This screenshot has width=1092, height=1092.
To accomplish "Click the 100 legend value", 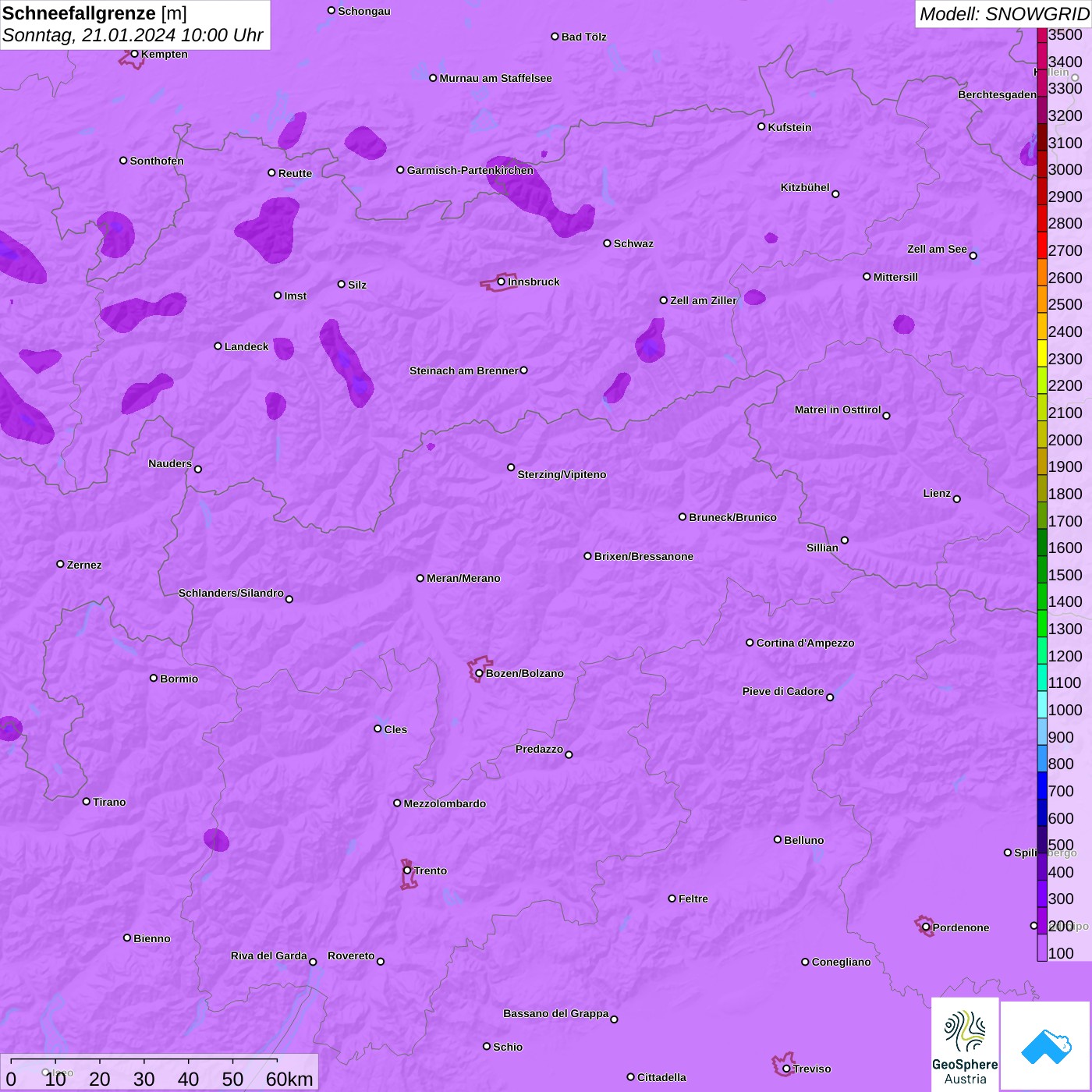I will 1061,953.
